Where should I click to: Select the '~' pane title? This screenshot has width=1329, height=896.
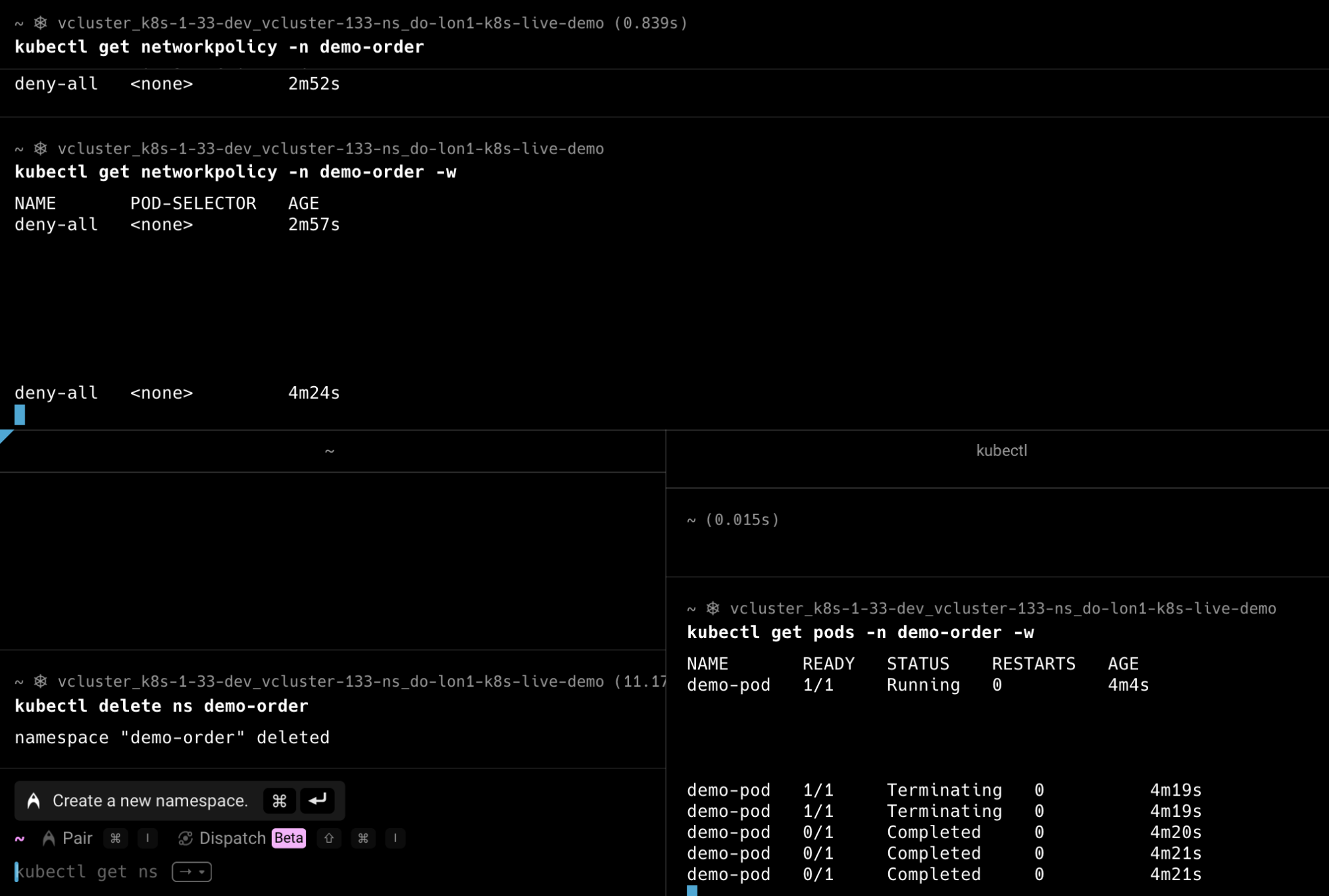330,451
